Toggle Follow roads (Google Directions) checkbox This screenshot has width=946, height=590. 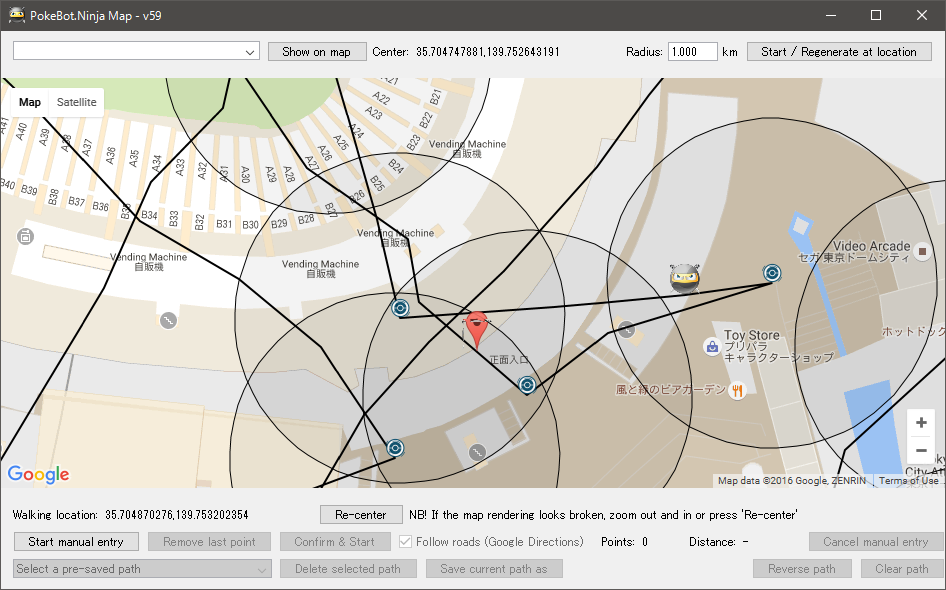coord(405,542)
